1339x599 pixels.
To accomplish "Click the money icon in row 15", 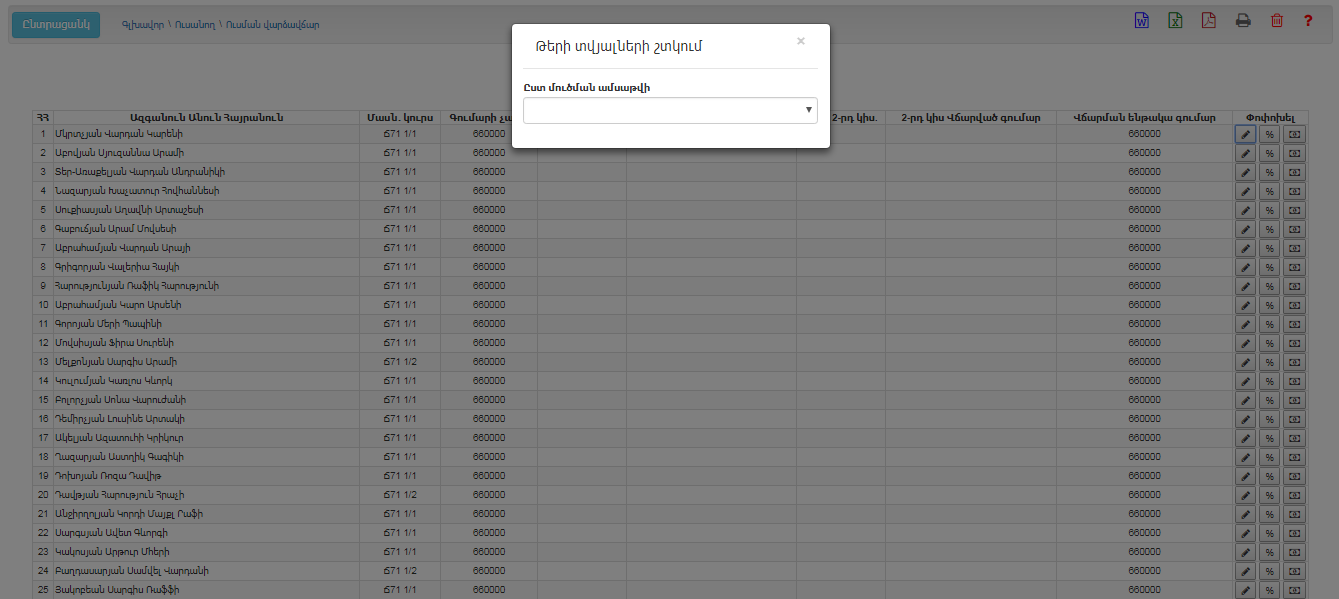I will coord(1294,400).
